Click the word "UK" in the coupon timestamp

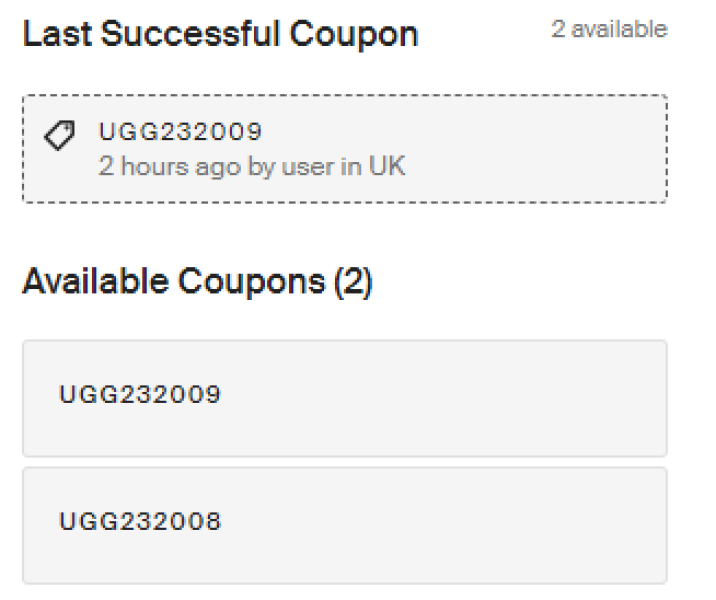(389, 166)
